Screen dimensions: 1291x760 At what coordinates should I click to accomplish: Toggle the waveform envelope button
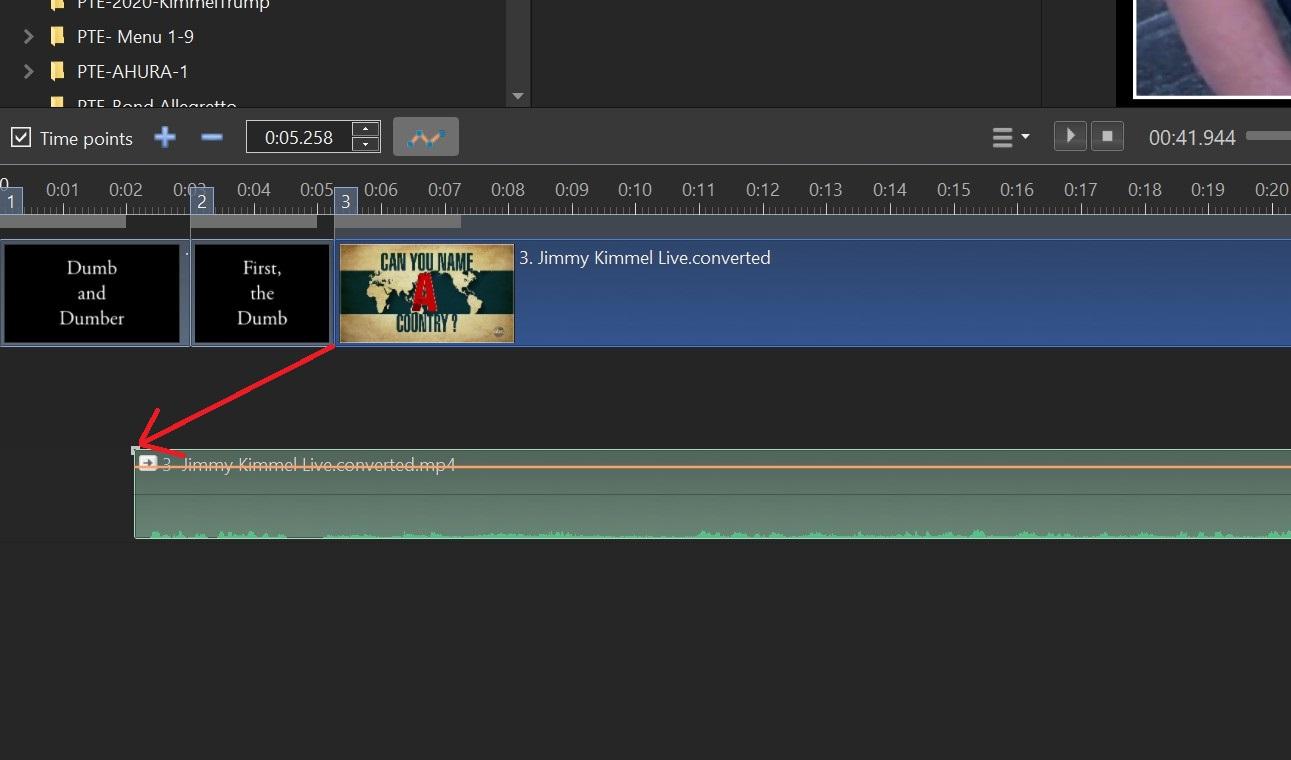pos(426,137)
